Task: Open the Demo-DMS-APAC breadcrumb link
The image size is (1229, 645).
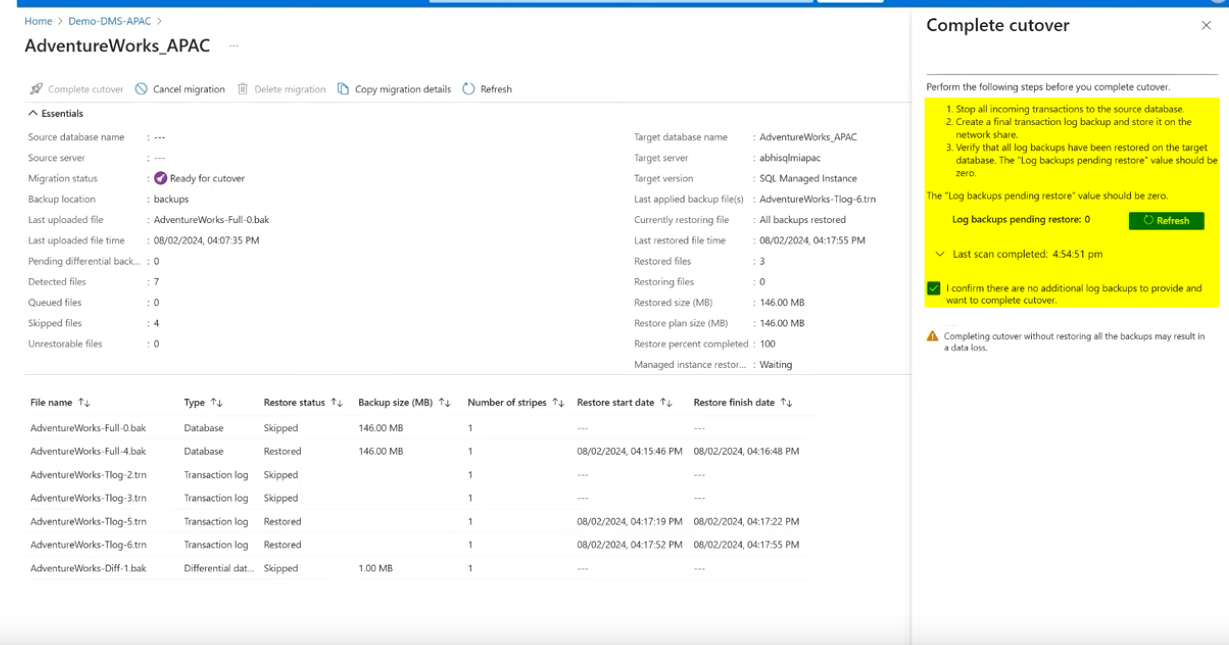Action: point(110,21)
